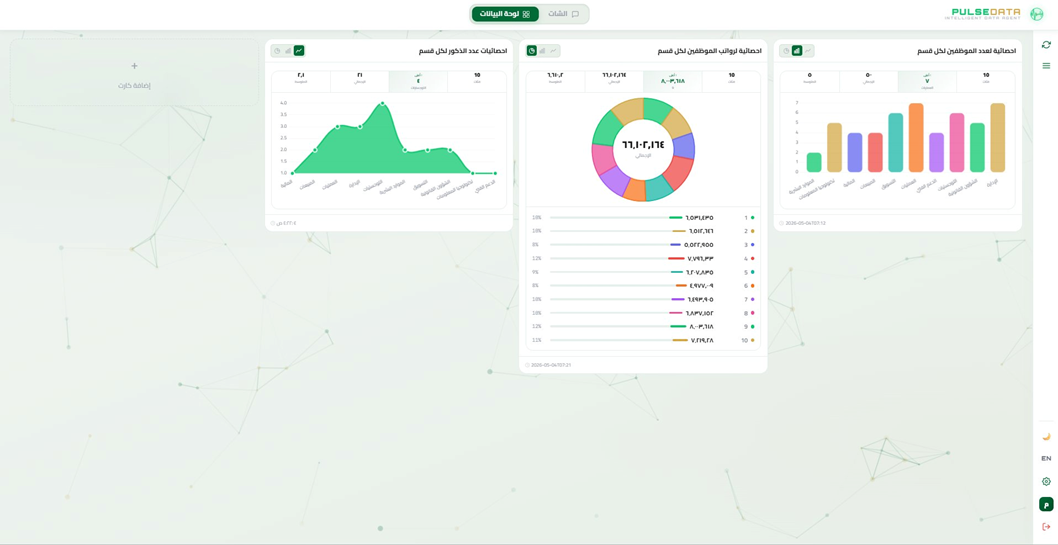1058x545 pixels.
Task: Click the إضافة كارت add card button
Action: pyautogui.click(x=134, y=73)
